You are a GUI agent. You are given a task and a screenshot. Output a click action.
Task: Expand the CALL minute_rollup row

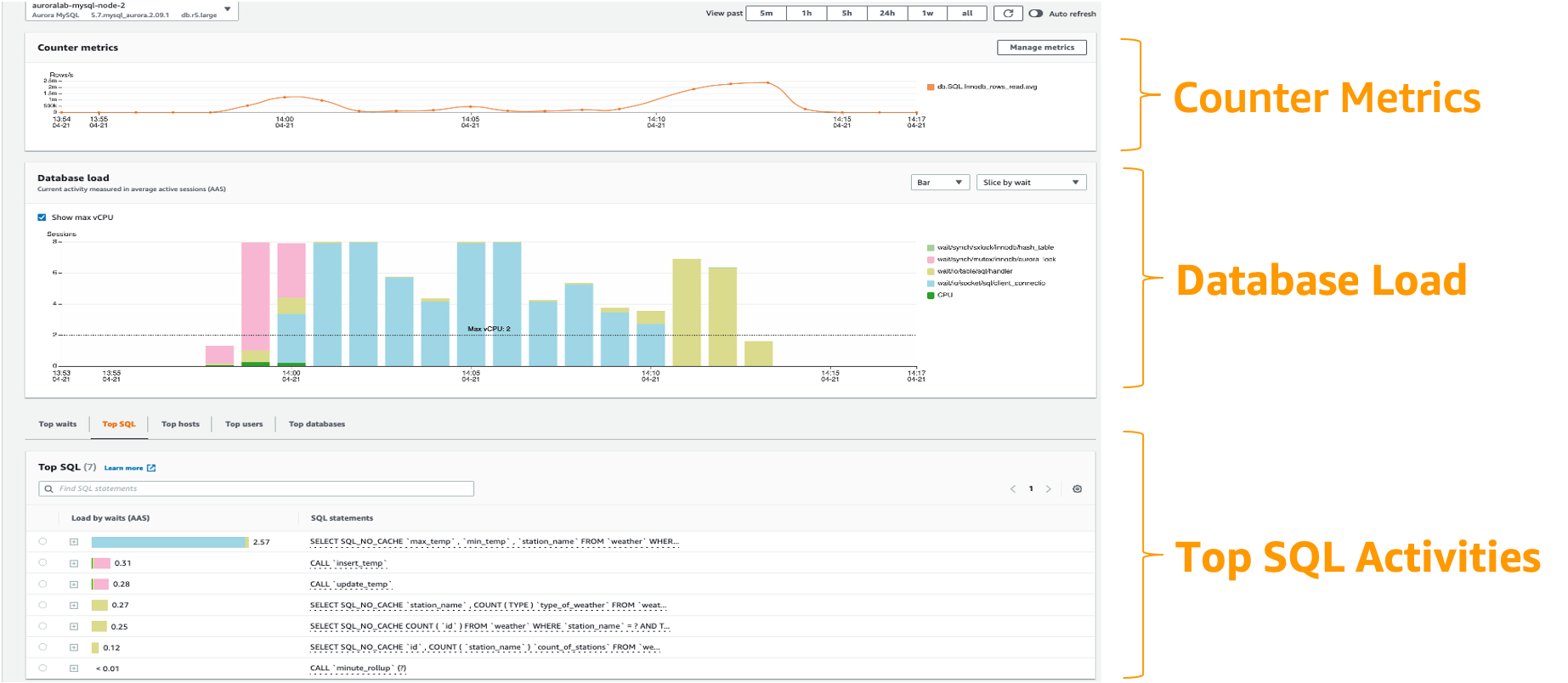(74, 669)
